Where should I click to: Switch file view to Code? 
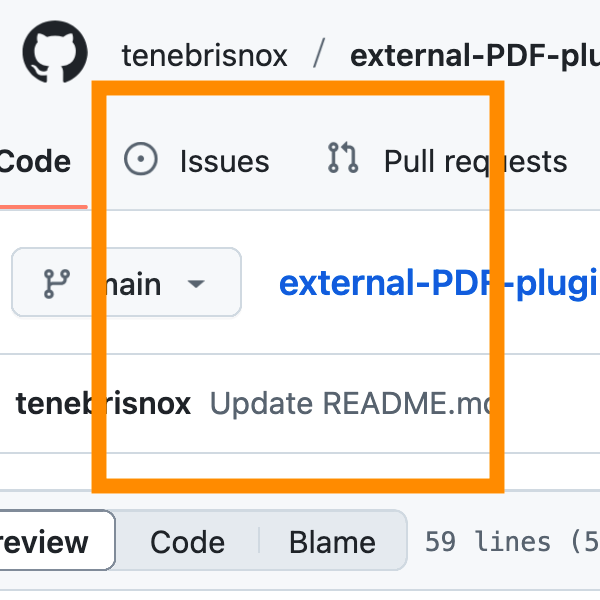coord(187,542)
